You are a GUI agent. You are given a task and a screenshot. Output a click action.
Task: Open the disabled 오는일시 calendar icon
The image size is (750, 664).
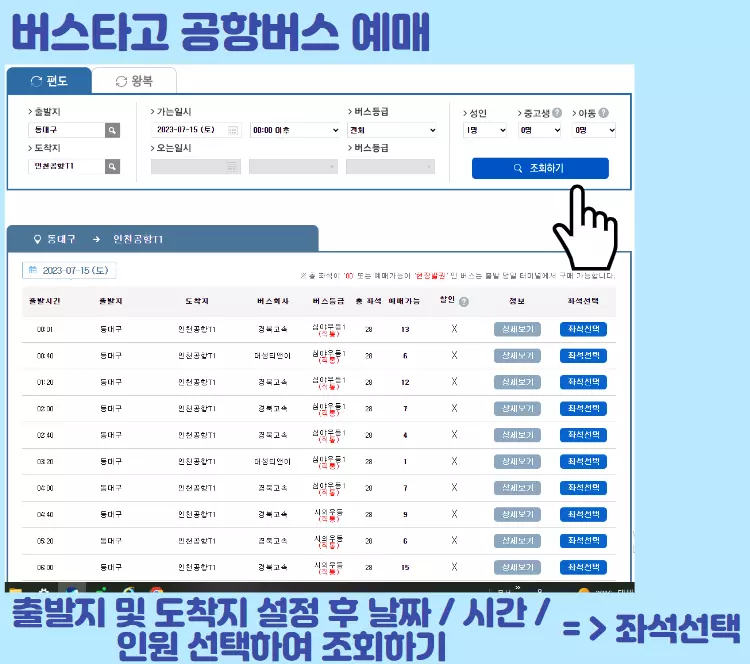(232, 166)
